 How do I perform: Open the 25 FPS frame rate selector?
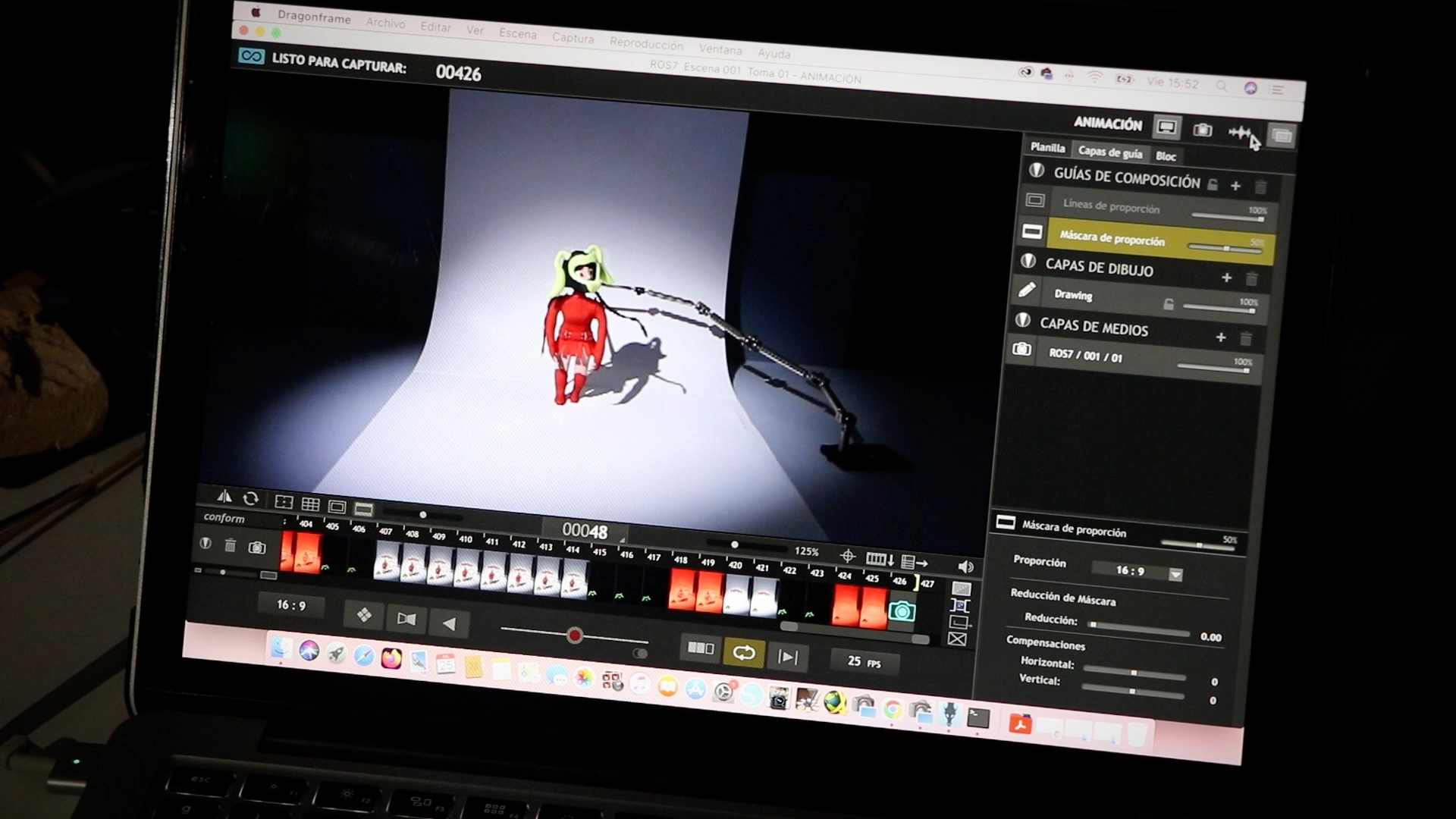[864, 662]
